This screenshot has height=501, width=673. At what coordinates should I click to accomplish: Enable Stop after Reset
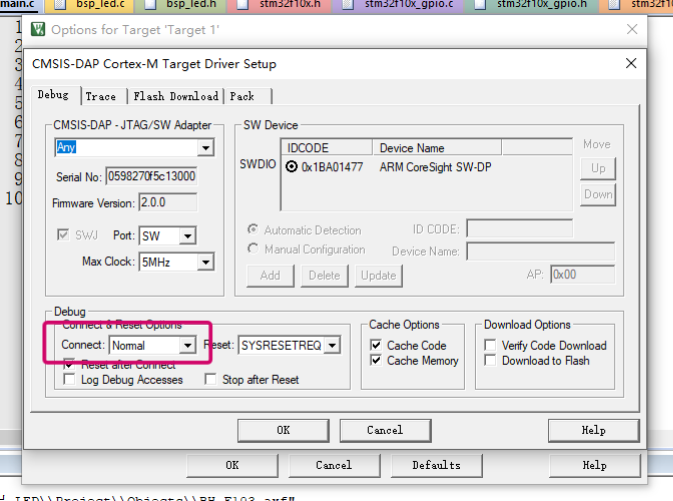pos(210,380)
